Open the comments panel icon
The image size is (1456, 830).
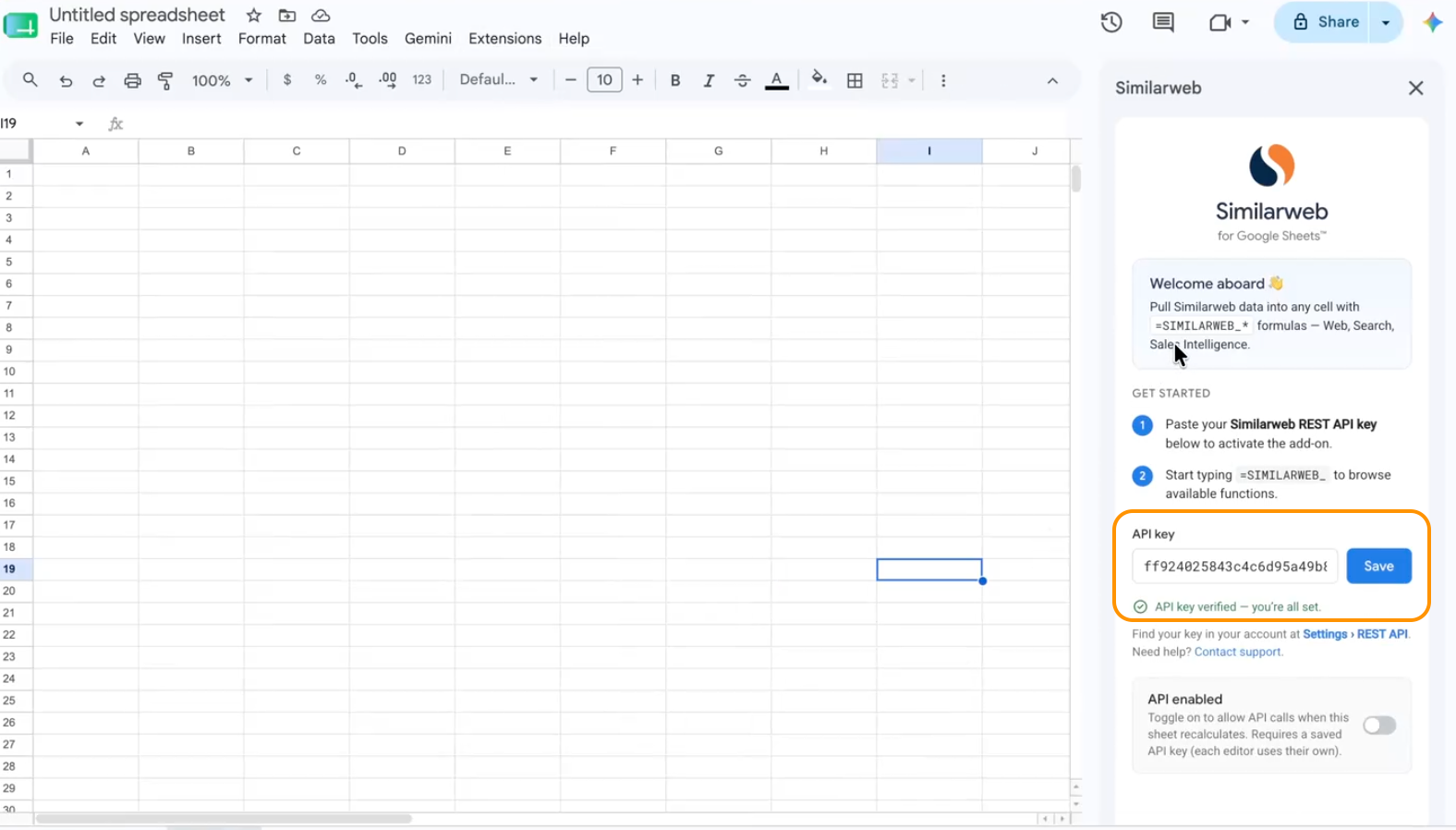pos(1163,22)
